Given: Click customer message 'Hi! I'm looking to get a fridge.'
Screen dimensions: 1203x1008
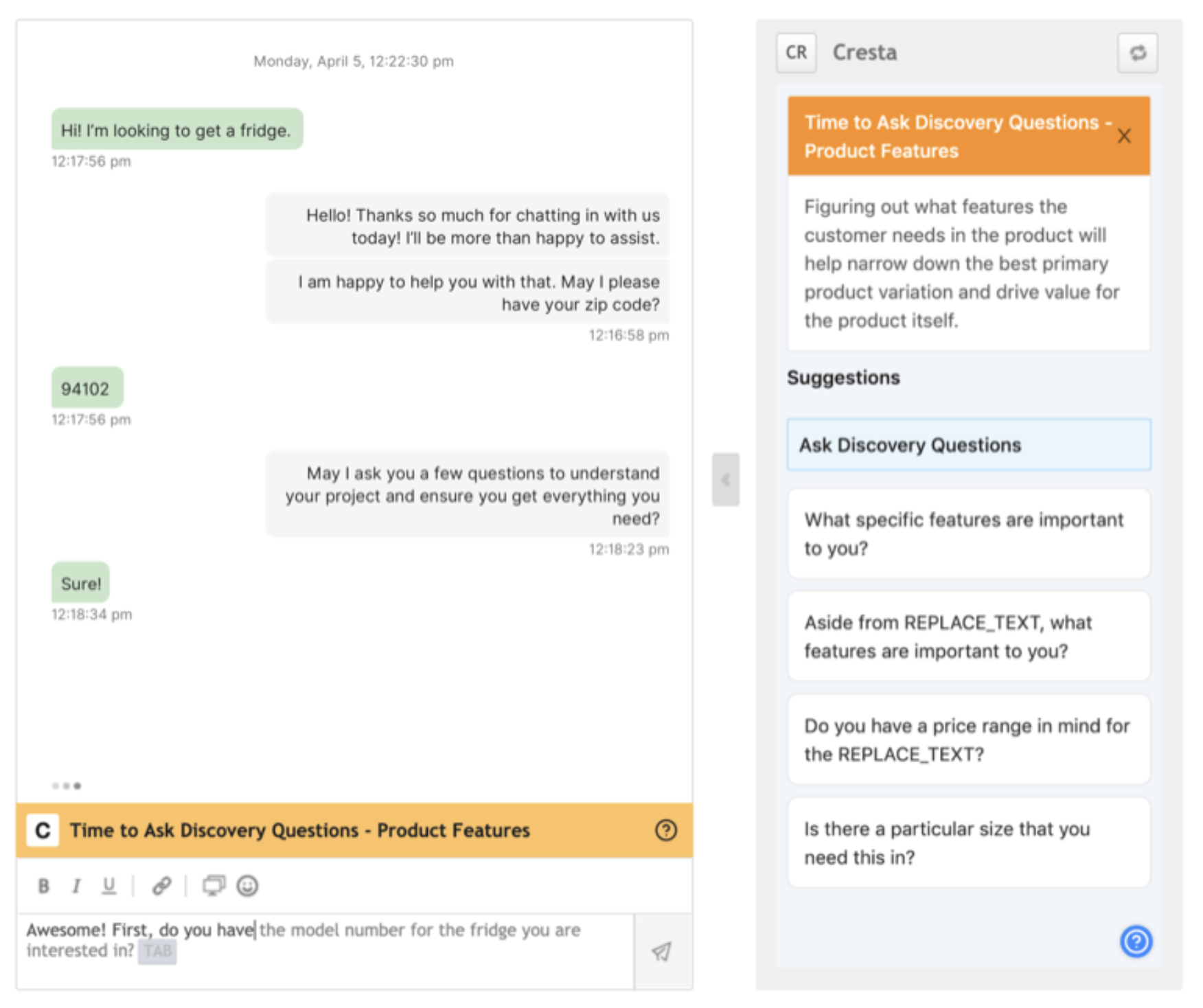Looking at the screenshot, I should click(x=177, y=129).
